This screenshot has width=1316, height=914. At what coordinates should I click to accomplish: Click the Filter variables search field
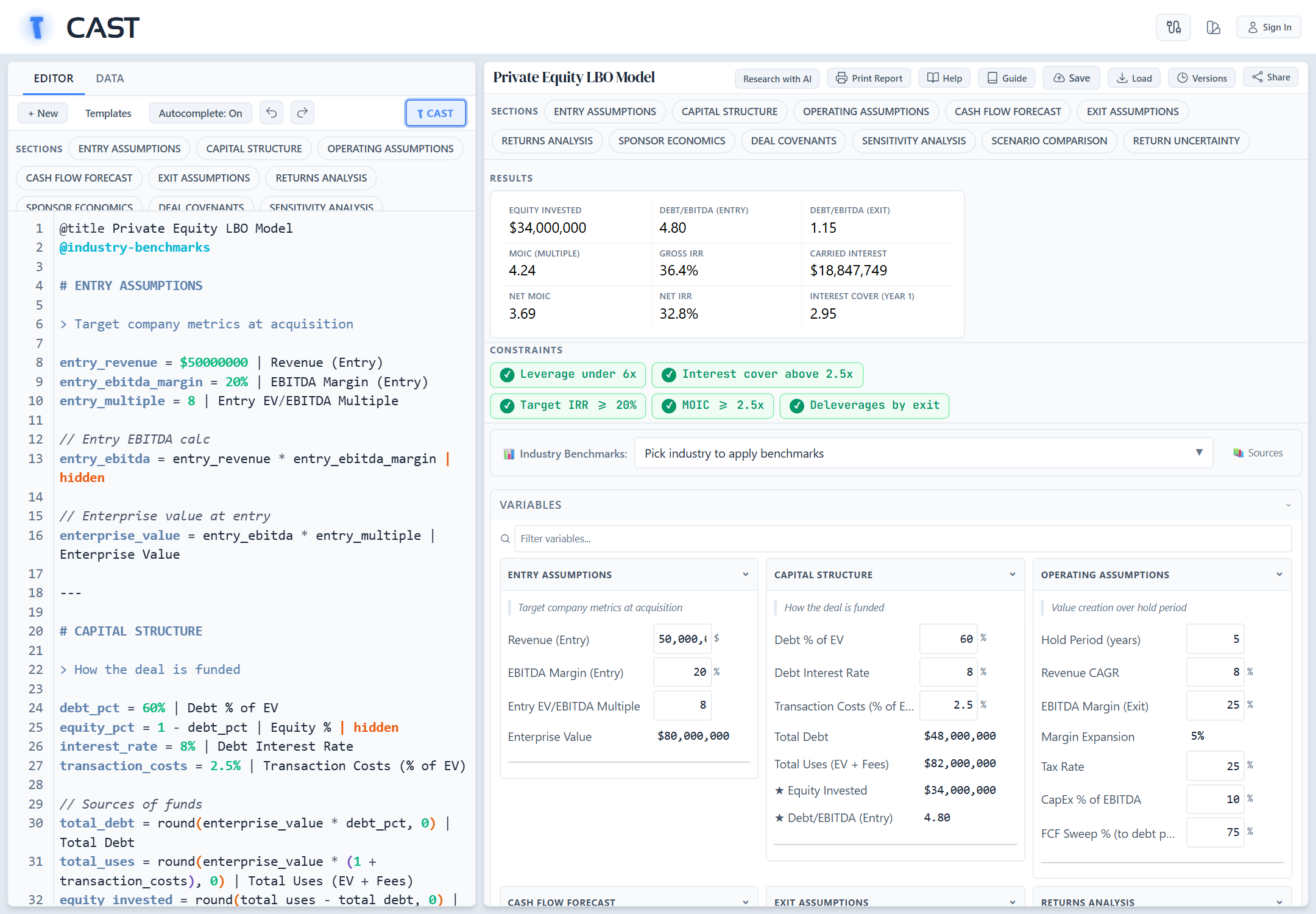902,539
